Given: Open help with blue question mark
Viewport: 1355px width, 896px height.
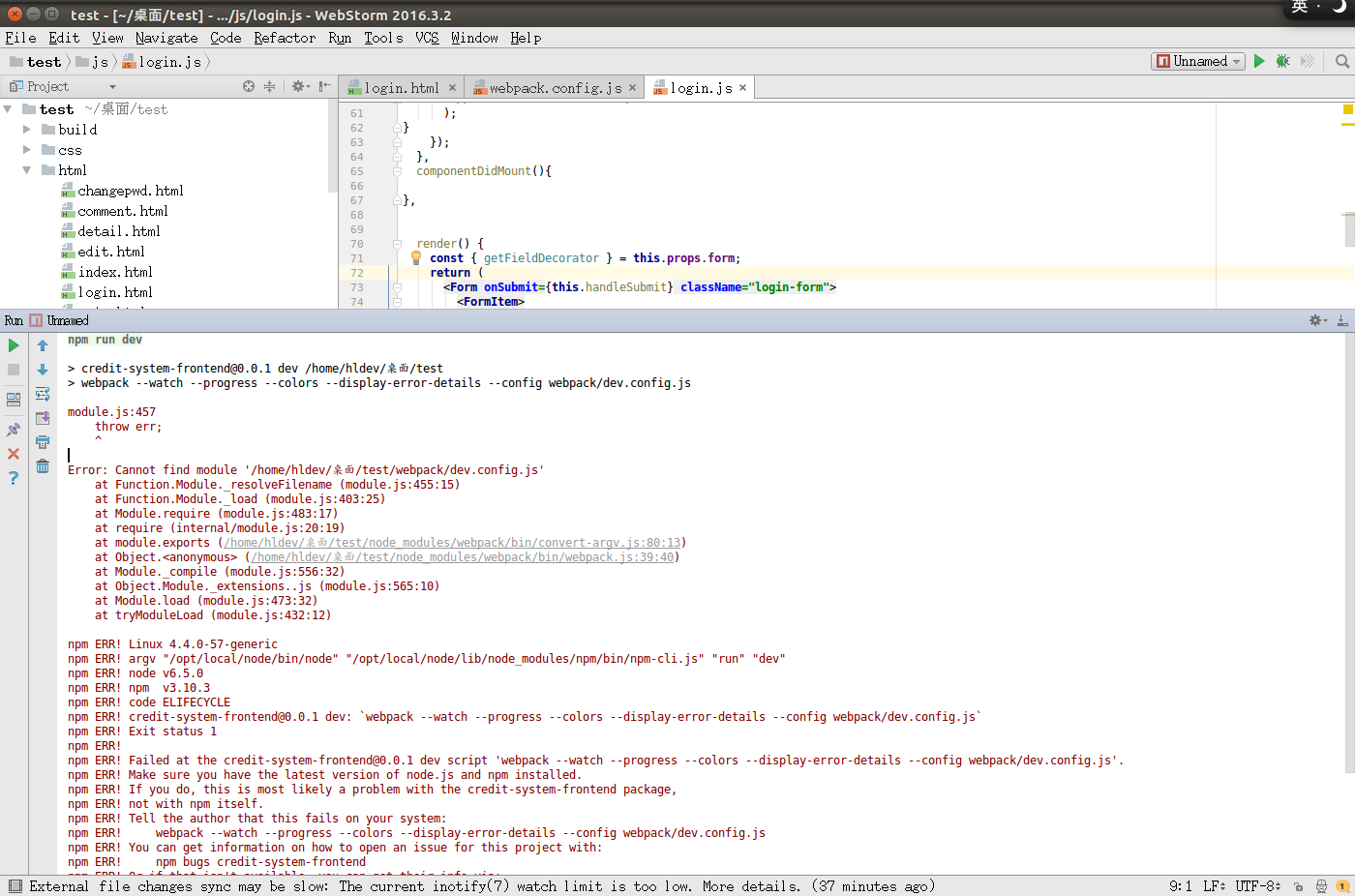Looking at the screenshot, I should (x=14, y=478).
